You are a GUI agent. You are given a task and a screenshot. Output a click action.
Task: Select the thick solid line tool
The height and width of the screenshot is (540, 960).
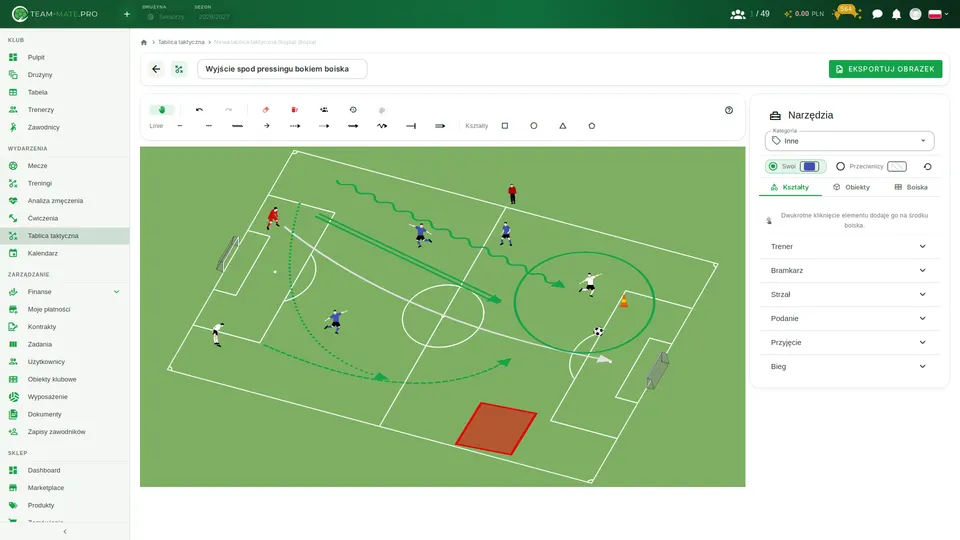[x=238, y=126]
